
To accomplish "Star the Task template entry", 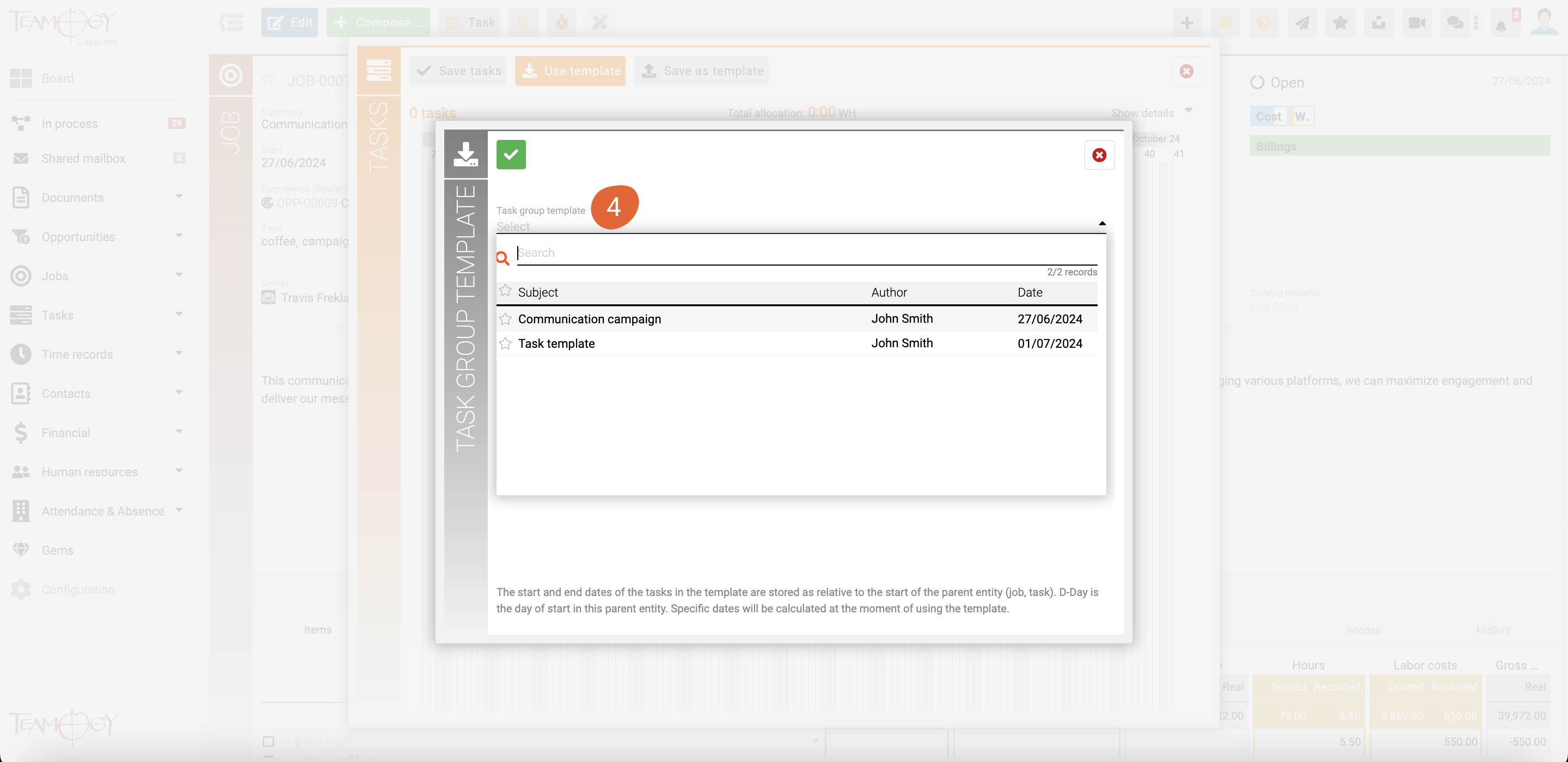I will click(505, 343).
